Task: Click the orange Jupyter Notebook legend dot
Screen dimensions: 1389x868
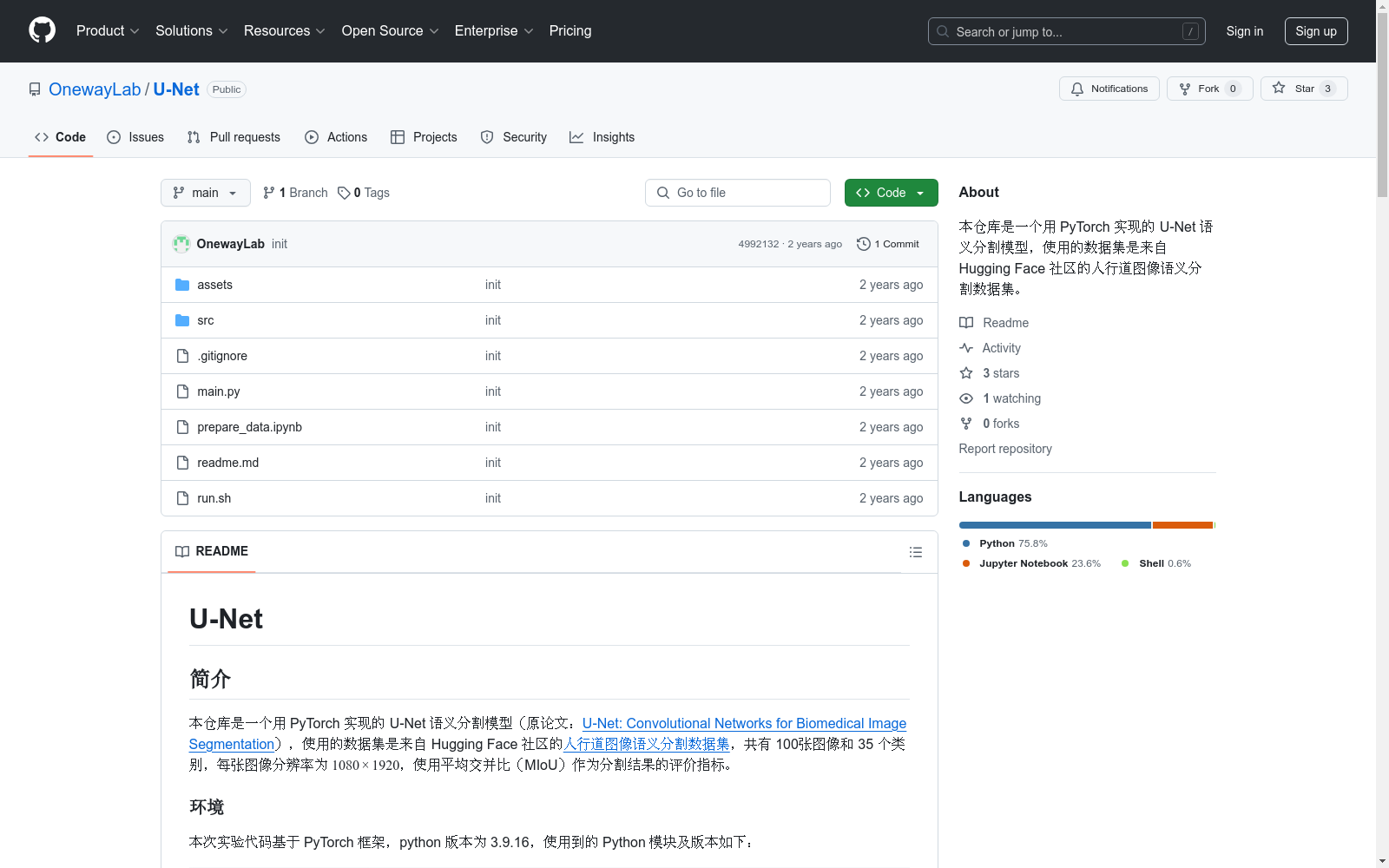Action: [x=966, y=563]
